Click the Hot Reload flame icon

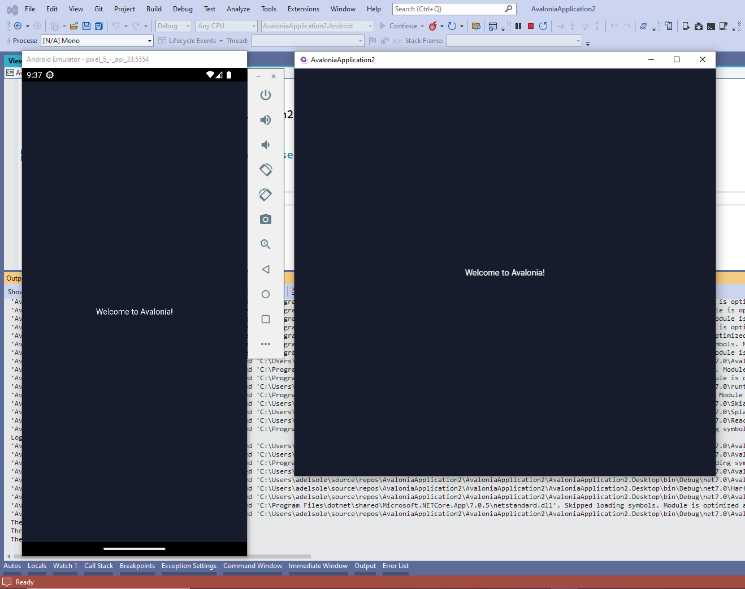coord(432,26)
